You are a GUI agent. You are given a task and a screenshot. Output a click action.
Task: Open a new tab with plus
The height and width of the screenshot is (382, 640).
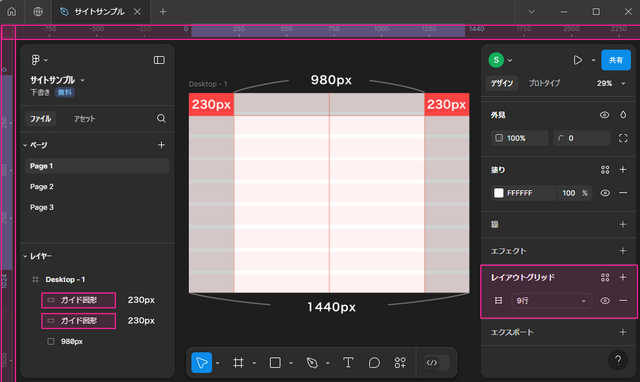click(x=163, y=11)
